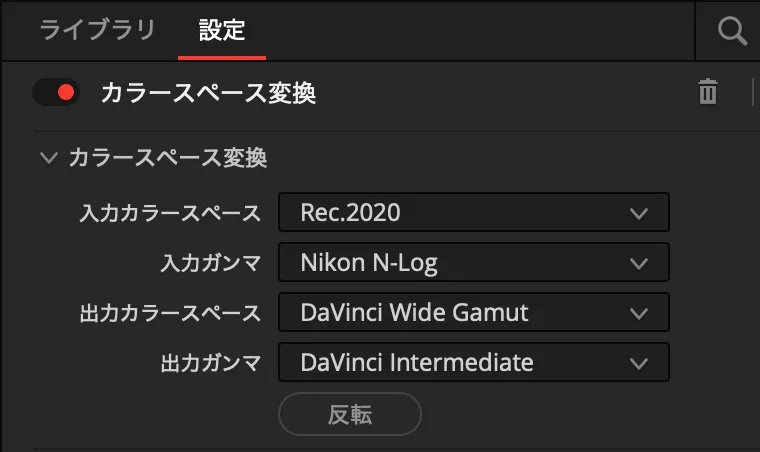760x452 pixels.
Task: Delete the effect with the trash icon
Action: click(x=708, y=93)
